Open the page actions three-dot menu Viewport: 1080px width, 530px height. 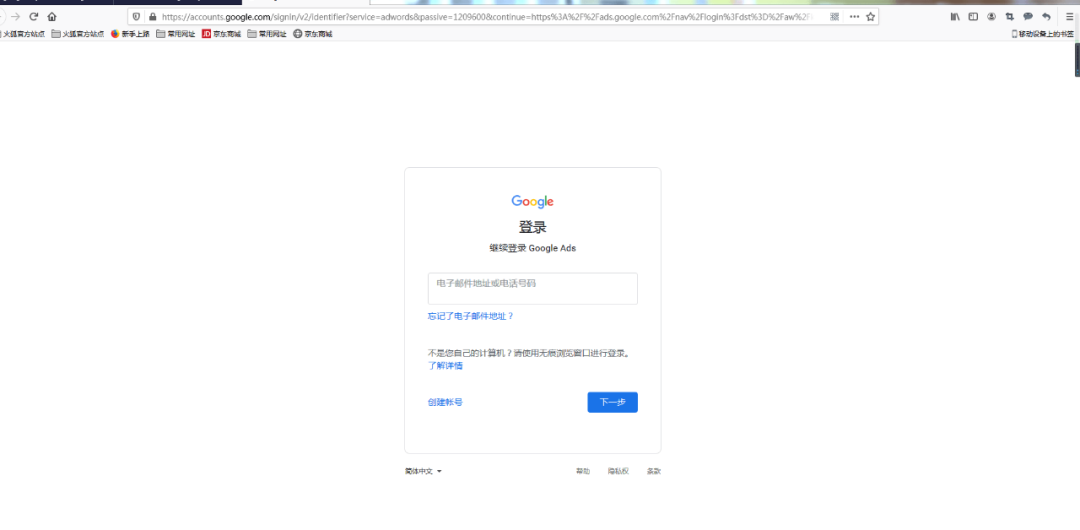point(854,17)
